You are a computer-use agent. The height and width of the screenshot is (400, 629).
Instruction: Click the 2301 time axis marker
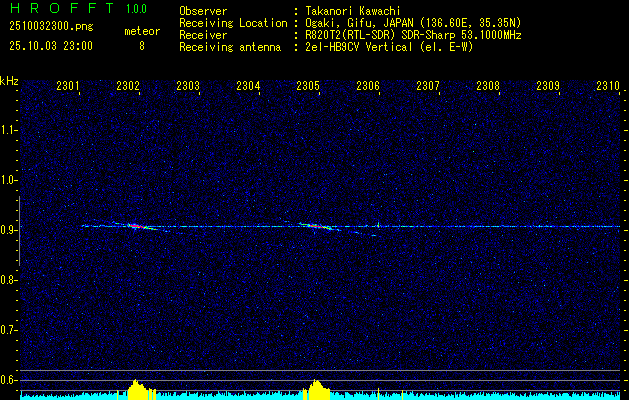(x=68, y=86)
